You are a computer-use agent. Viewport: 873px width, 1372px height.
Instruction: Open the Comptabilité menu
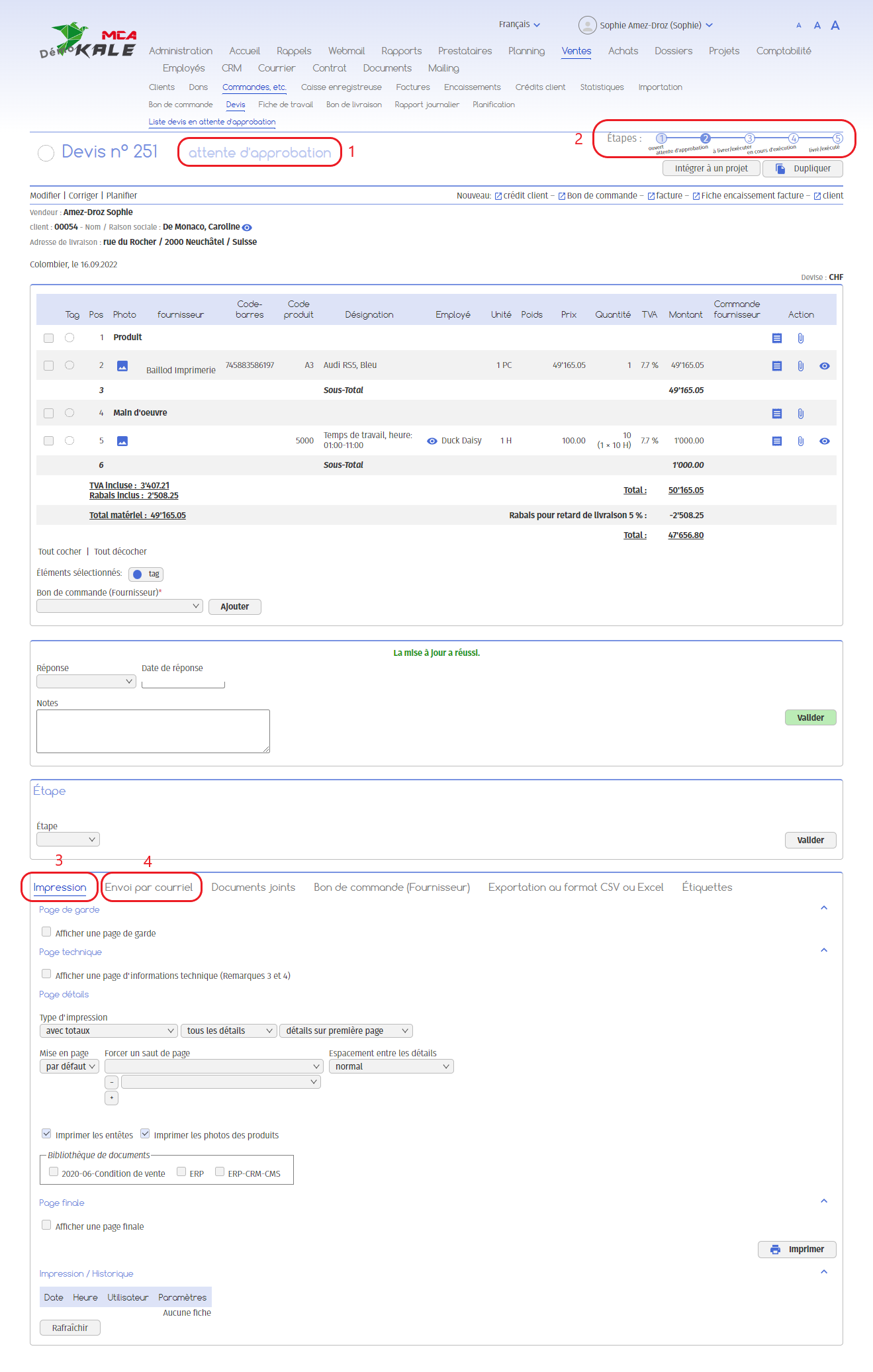[784, 51]
